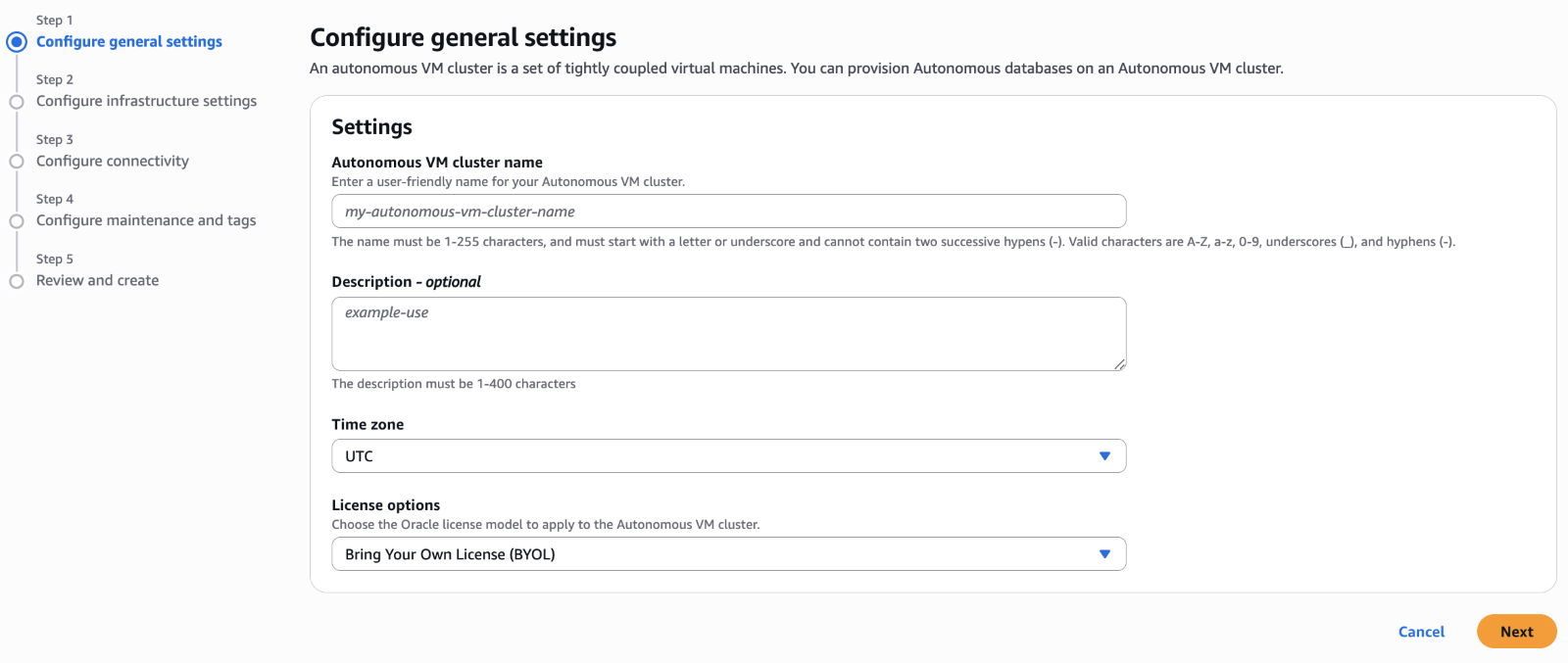Click the Step 2 circle indicator
The image size is (1568, 663).
pyautogui.click(x=17, y=102)
